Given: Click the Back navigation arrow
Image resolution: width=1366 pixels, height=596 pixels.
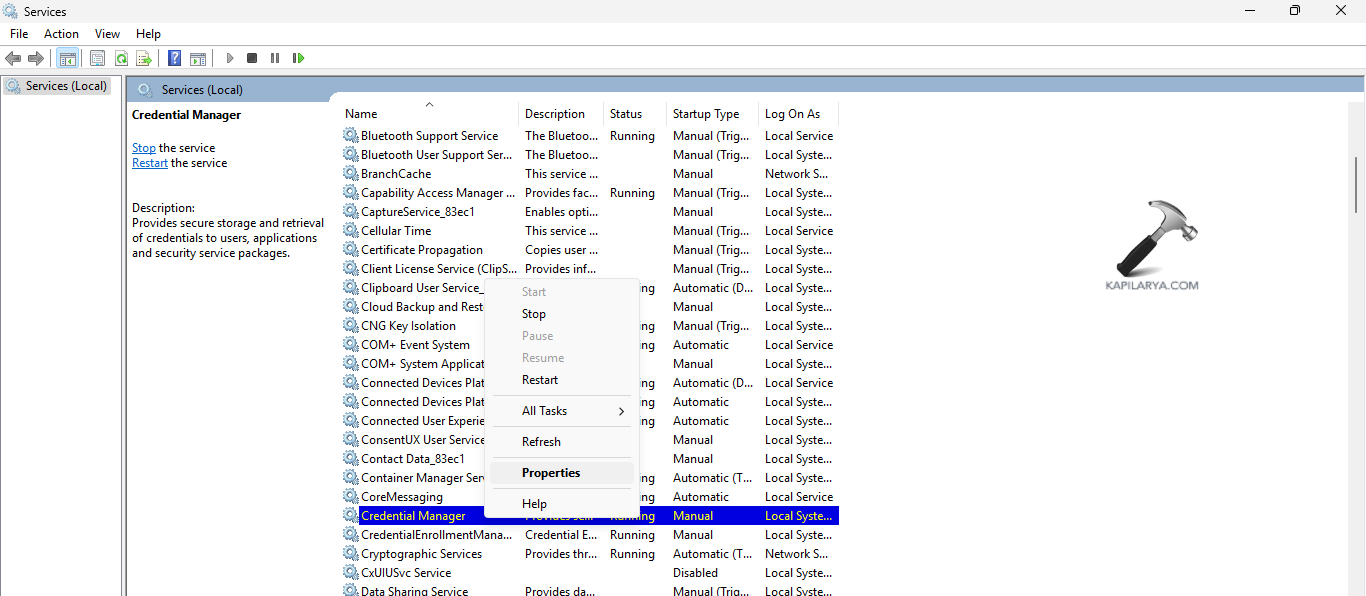Looking at the screenshot, I should 13,58.
